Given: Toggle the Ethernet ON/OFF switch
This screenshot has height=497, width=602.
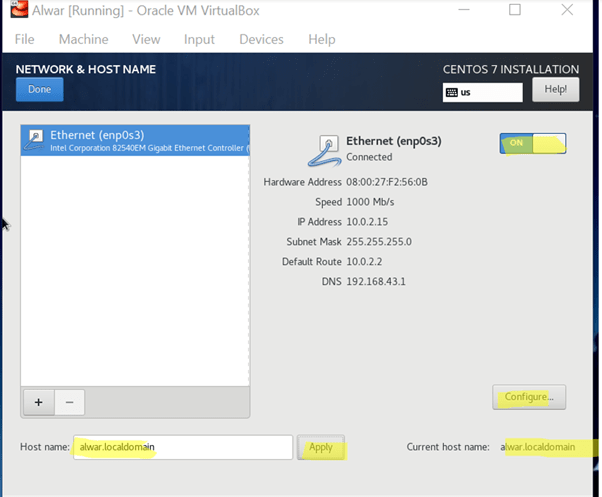Looking at the screenshot, I should (x=532, y=143).
